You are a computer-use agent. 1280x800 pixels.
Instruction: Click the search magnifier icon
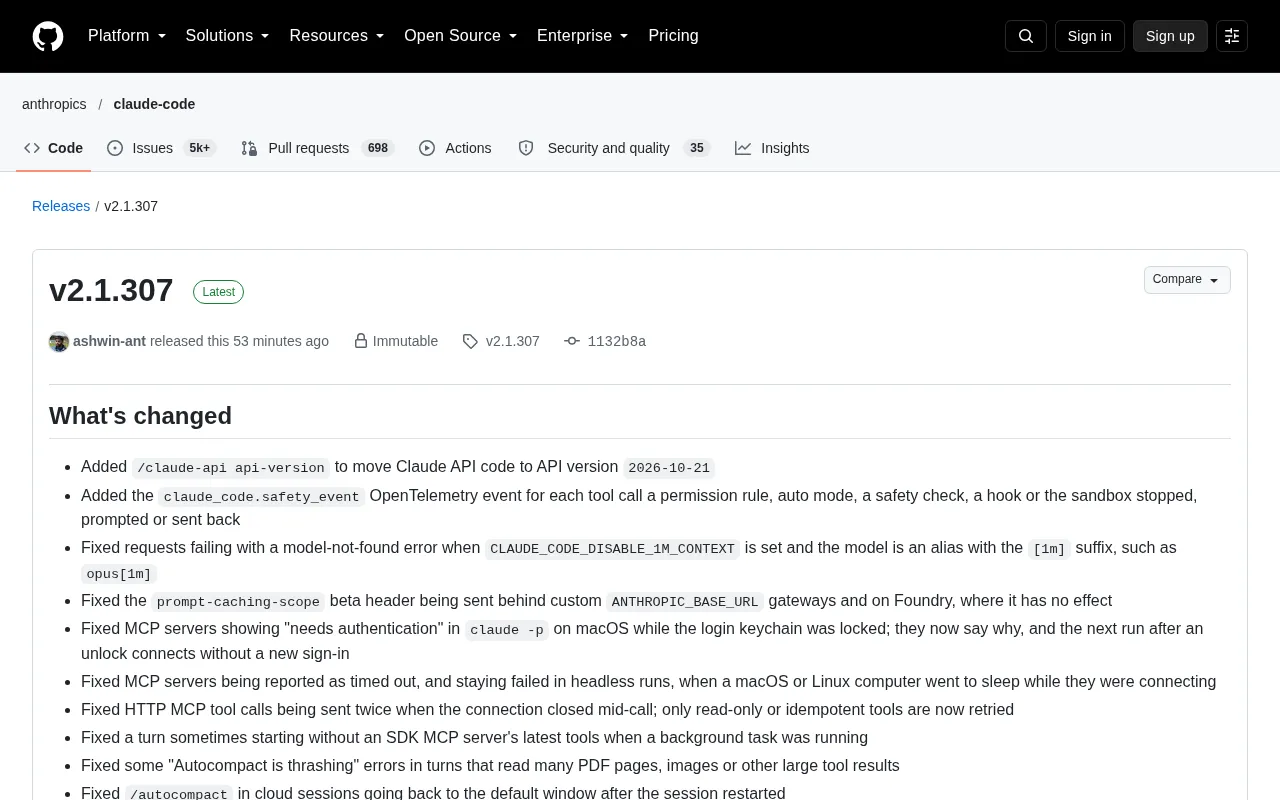point(1026,36)
